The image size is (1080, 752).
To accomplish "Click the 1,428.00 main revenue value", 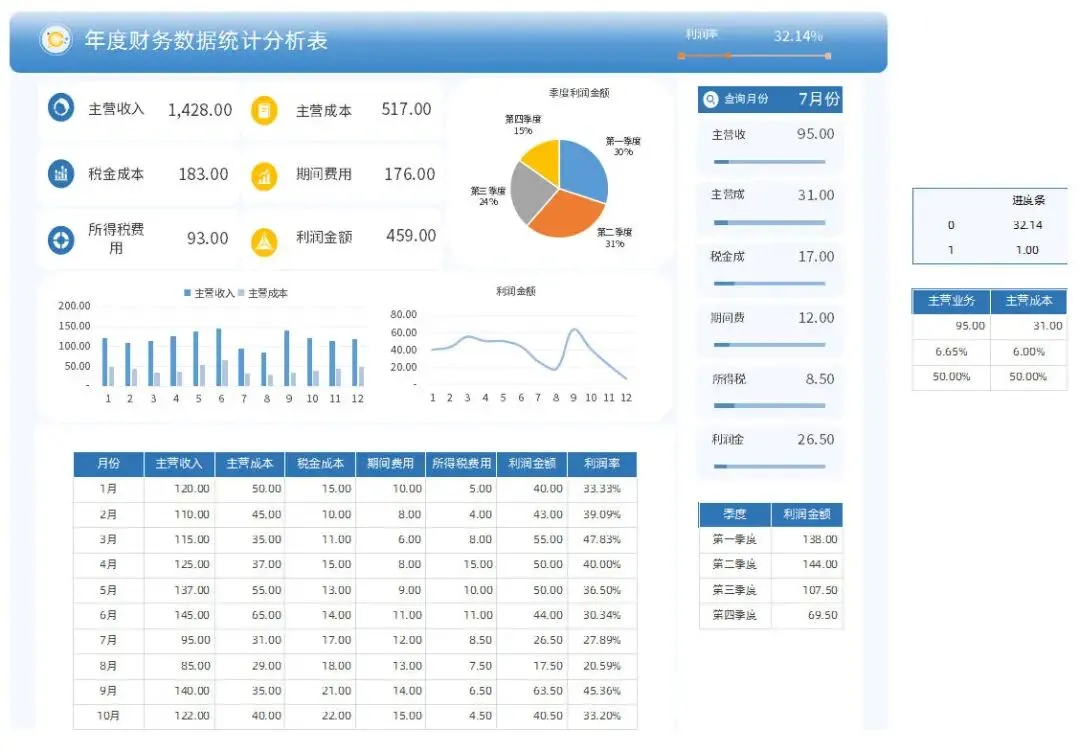I will coord(200,109).
